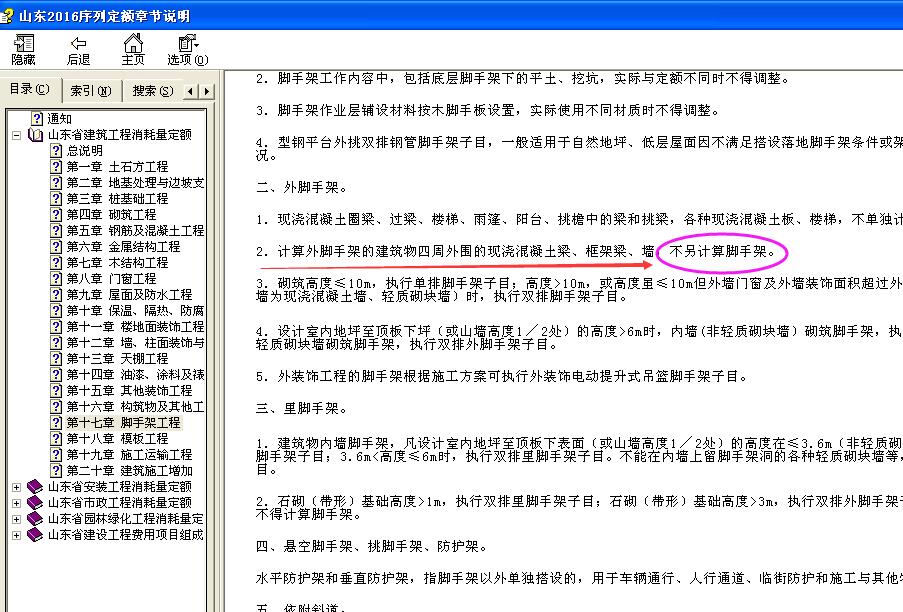Click the page icon beside 第十九章 施工运输工程
Screen dimensions: 903x612
[x=56, y=455]
